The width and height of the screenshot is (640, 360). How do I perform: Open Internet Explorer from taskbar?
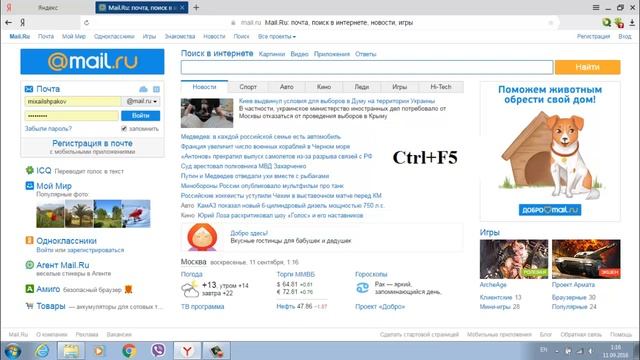pos(42,351)
